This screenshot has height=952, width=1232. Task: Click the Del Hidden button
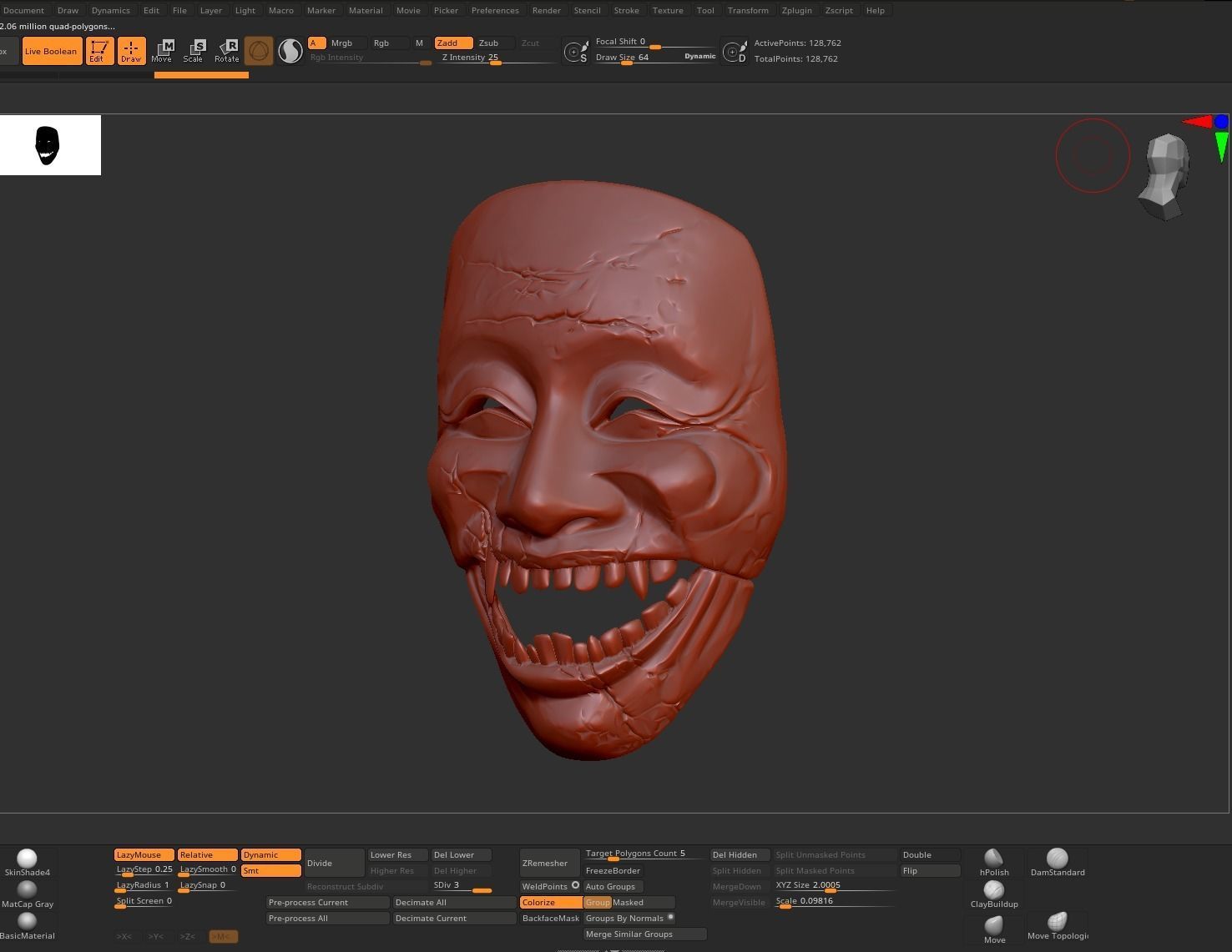(x=740, y=854)
